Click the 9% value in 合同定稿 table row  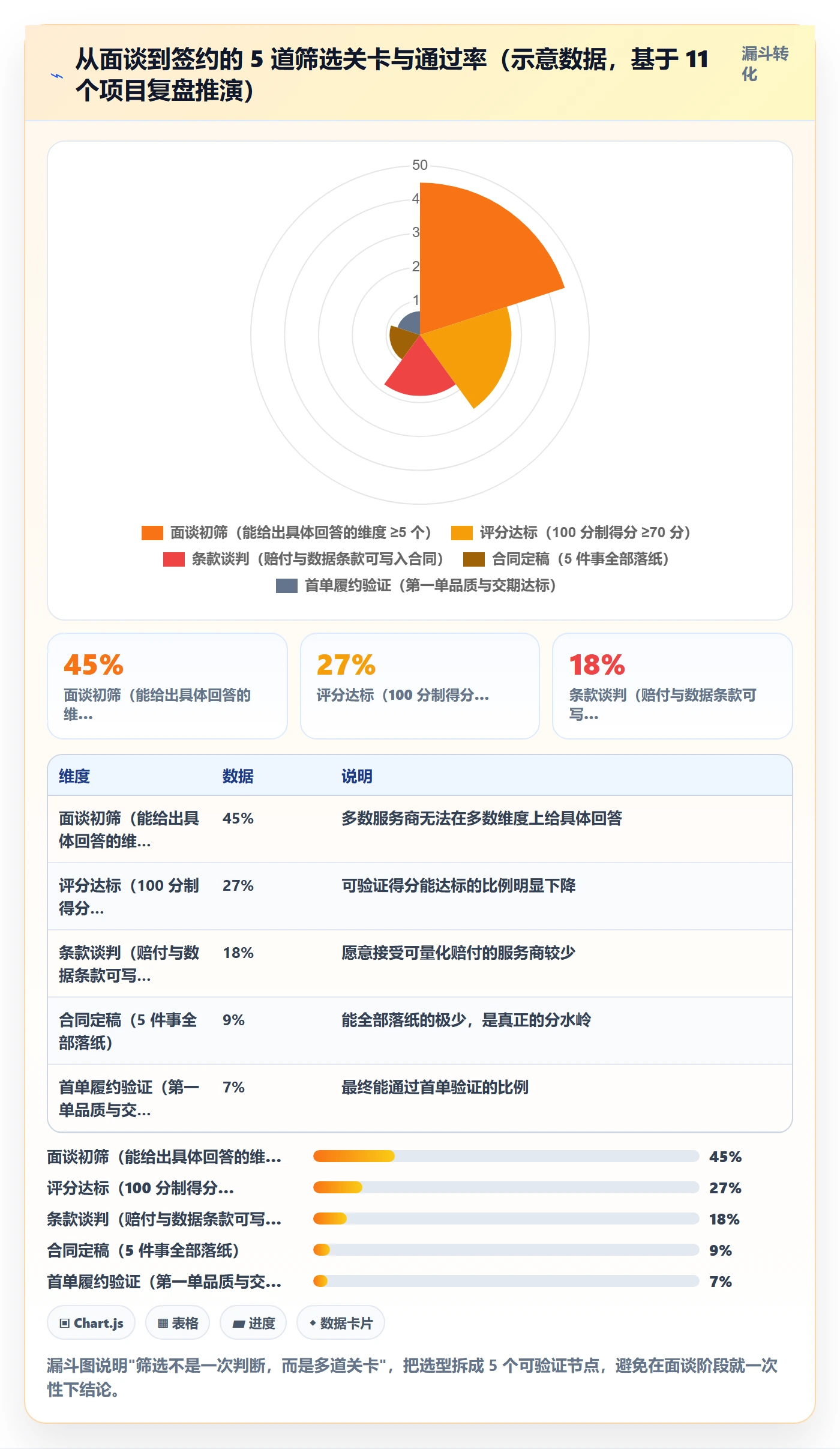coord(233,1020)
